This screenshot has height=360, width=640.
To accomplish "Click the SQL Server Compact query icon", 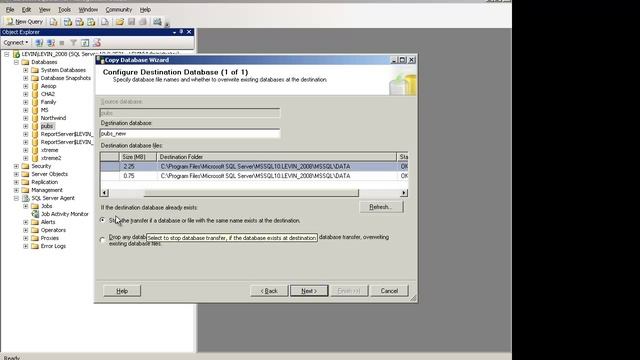I will click(x=105, y=22).
